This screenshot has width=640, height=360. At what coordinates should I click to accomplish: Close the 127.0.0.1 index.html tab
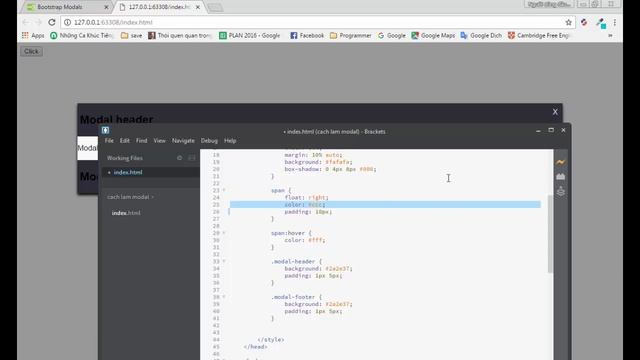click(x=198, y=7)
